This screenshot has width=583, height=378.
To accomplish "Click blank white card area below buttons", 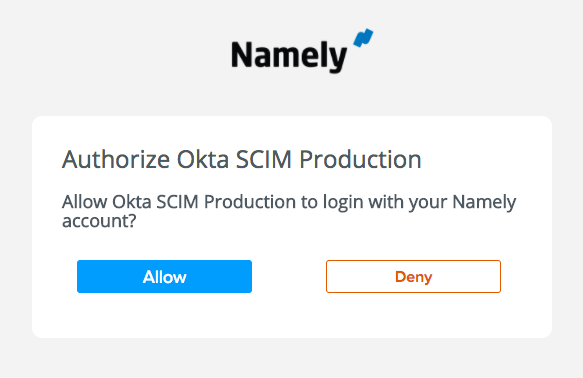I will [292, 315].
